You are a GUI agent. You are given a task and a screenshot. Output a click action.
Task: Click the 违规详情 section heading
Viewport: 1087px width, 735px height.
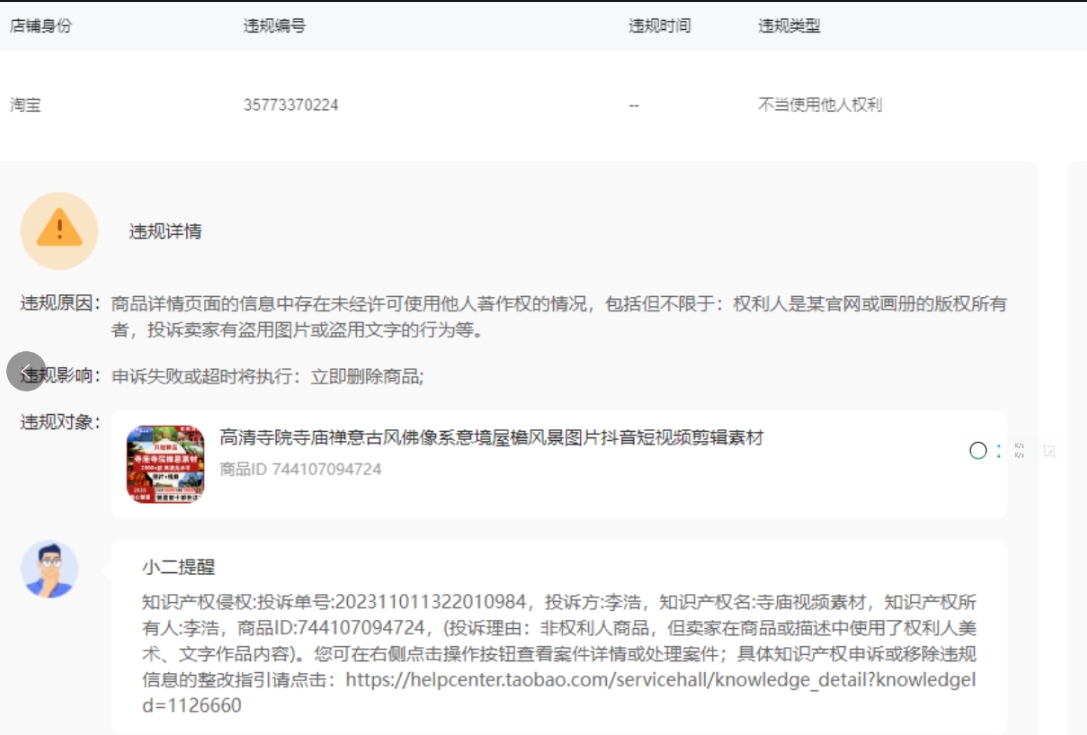point(165,232)
